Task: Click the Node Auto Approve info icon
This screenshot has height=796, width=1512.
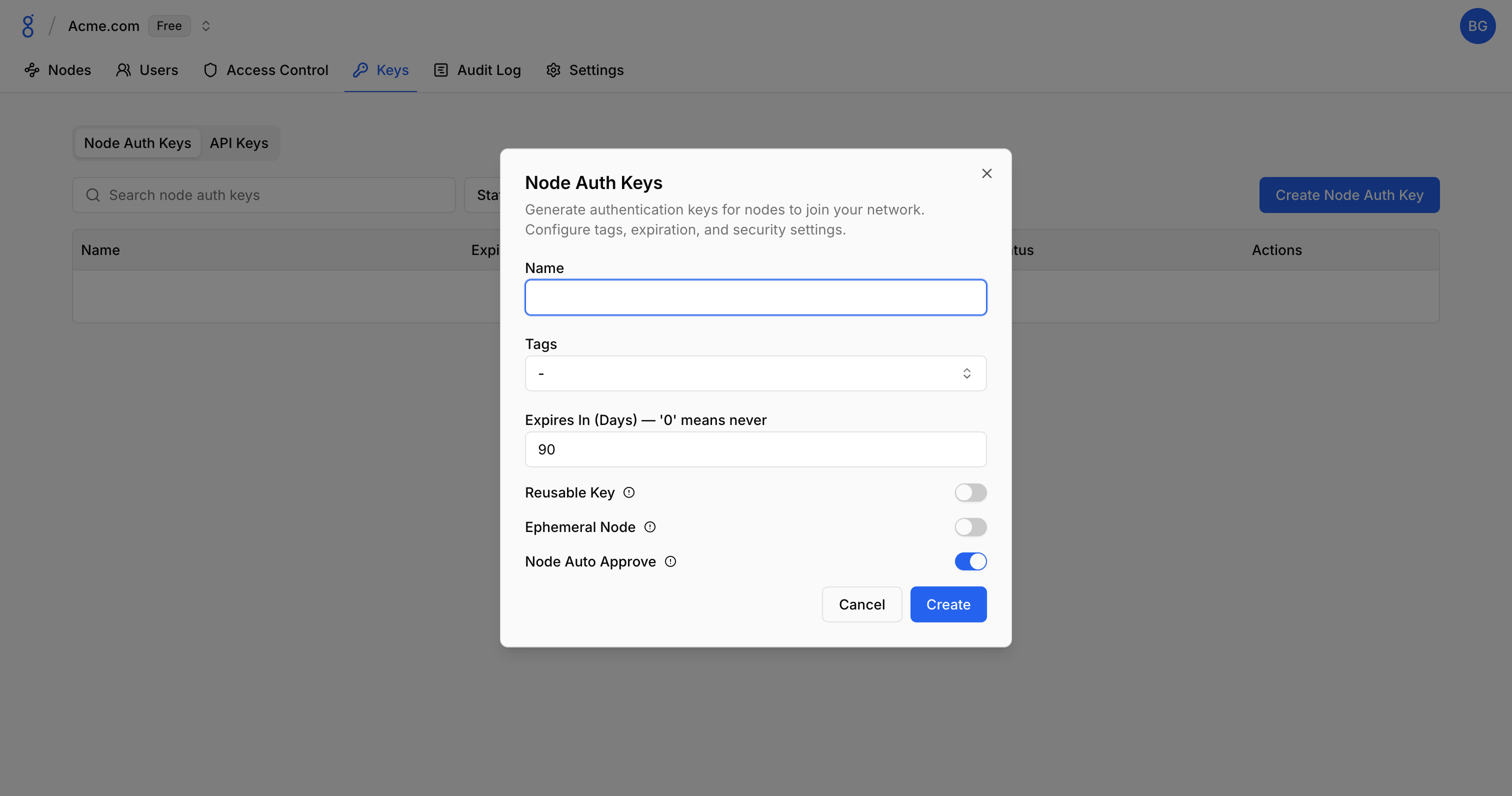Action: (670, 562)
